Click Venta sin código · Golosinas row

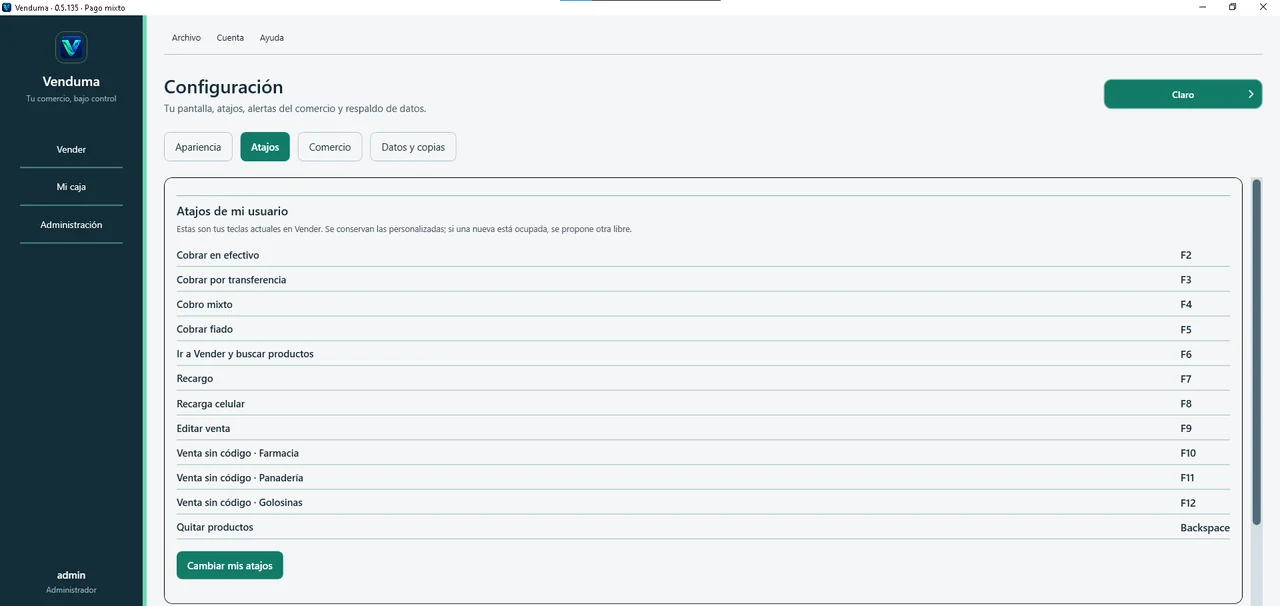coord(703,503)
